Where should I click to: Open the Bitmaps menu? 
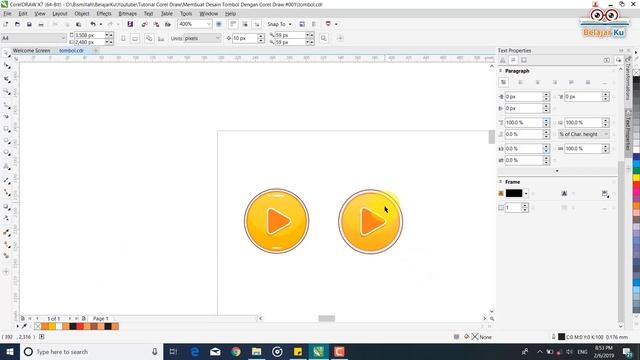pyautogui.click(x=127, y=13)
